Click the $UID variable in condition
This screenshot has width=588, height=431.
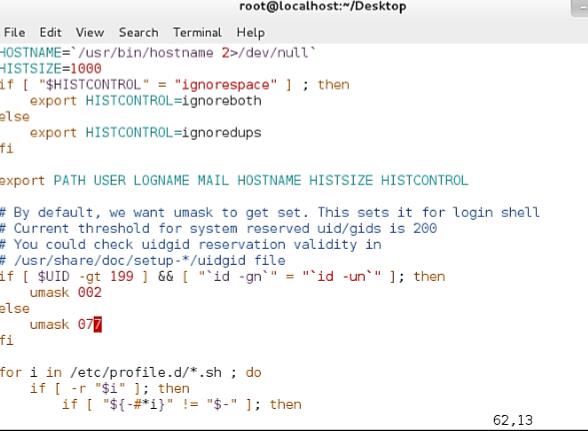pos(54,276)
